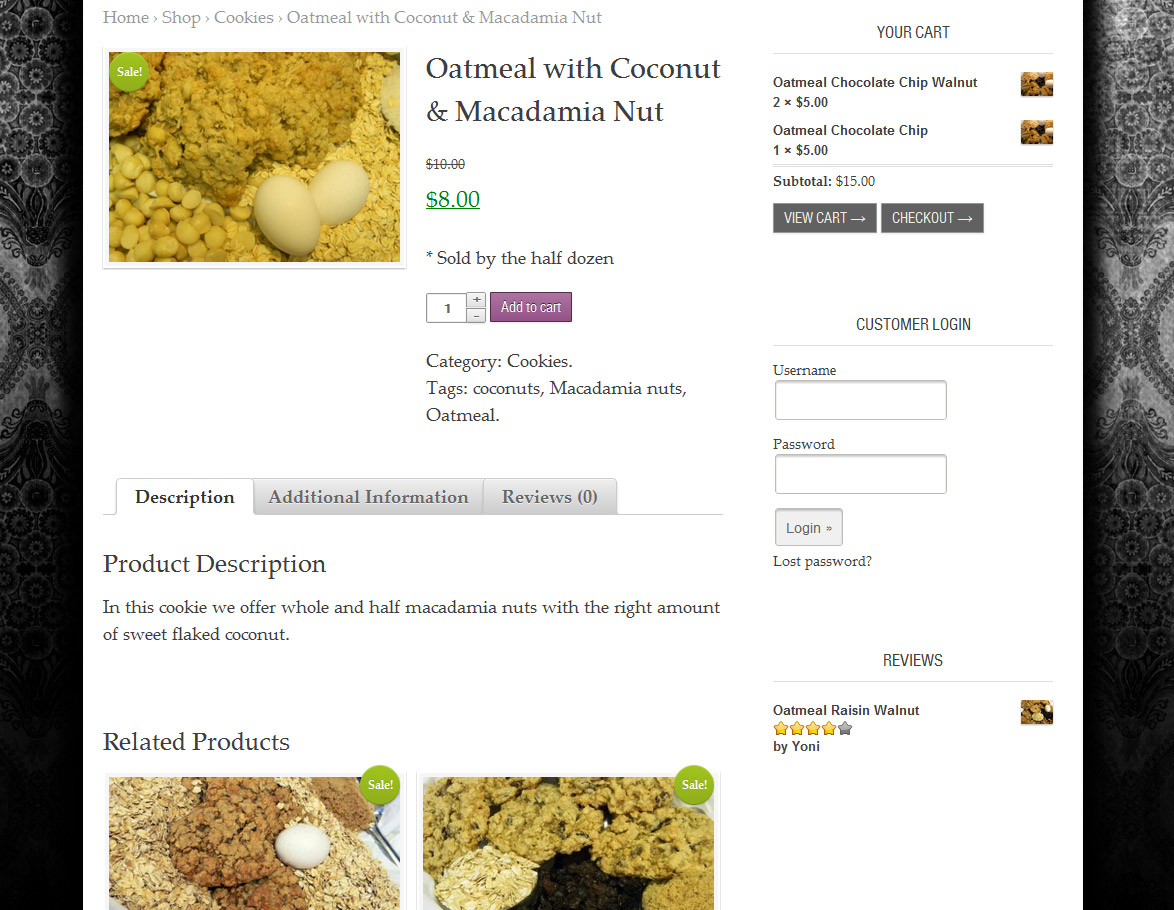The height and width of the screenshot is (910, 1174).
Task: Open the Macadamia nuts tag link
Action: (x=615, y=388)
